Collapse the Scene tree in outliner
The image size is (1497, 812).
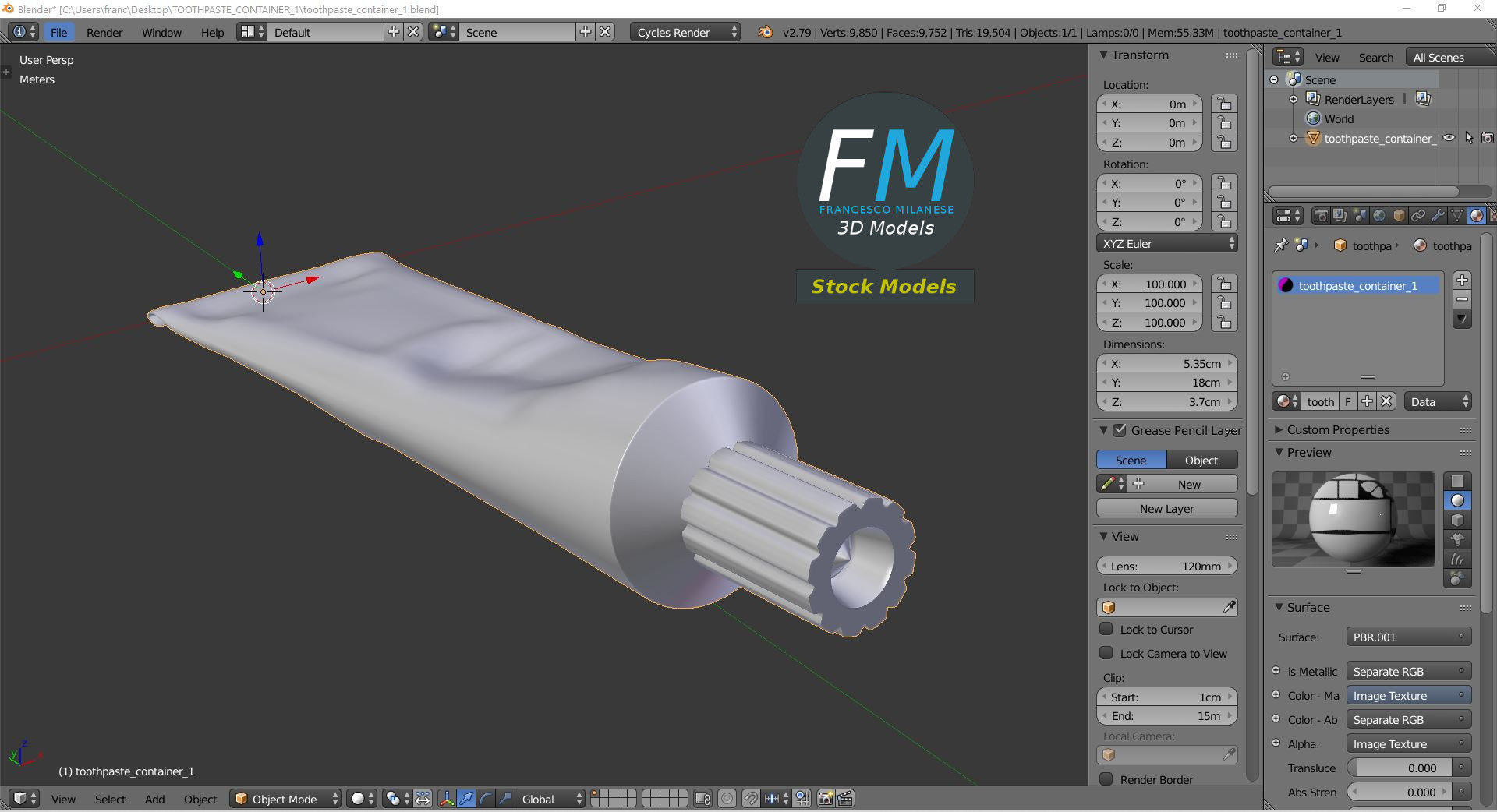[x=1274, y=79]
